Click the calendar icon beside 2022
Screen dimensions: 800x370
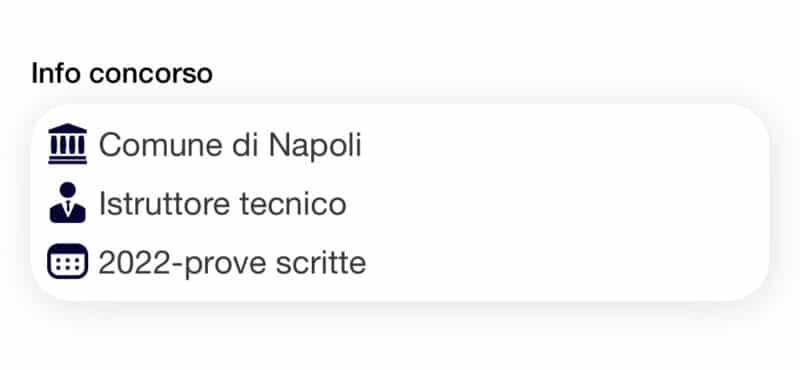coord(67,261)
